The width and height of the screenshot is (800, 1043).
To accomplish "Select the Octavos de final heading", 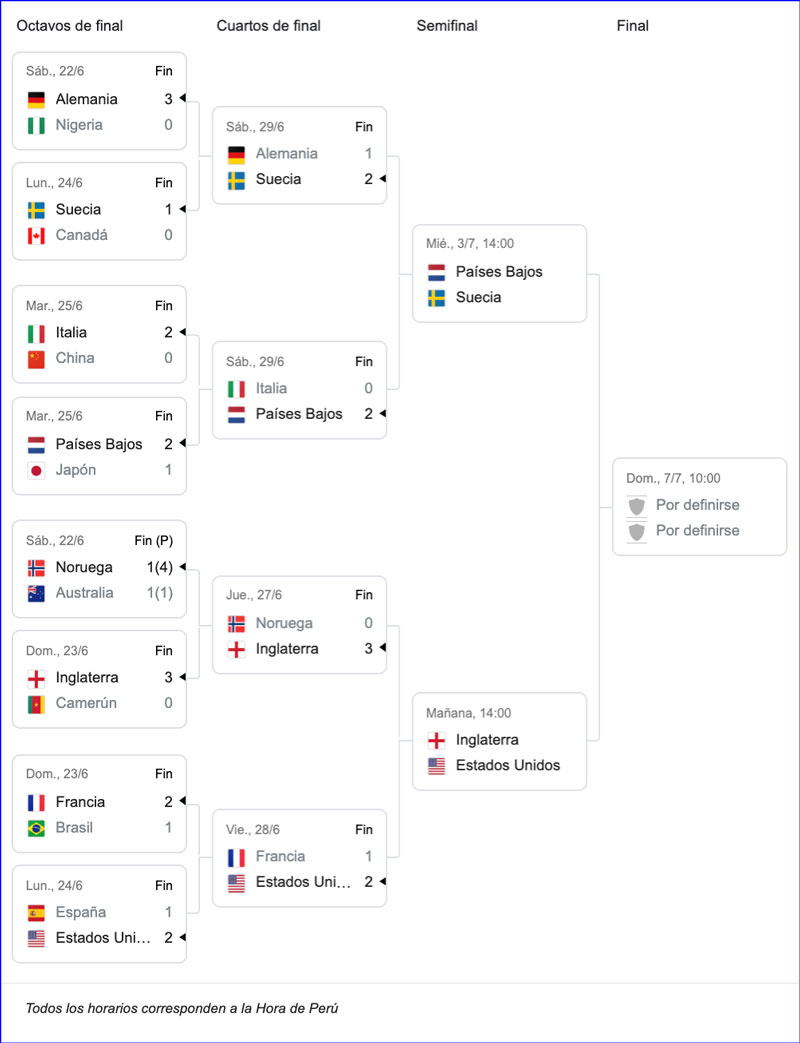I will tap(70, 26).
